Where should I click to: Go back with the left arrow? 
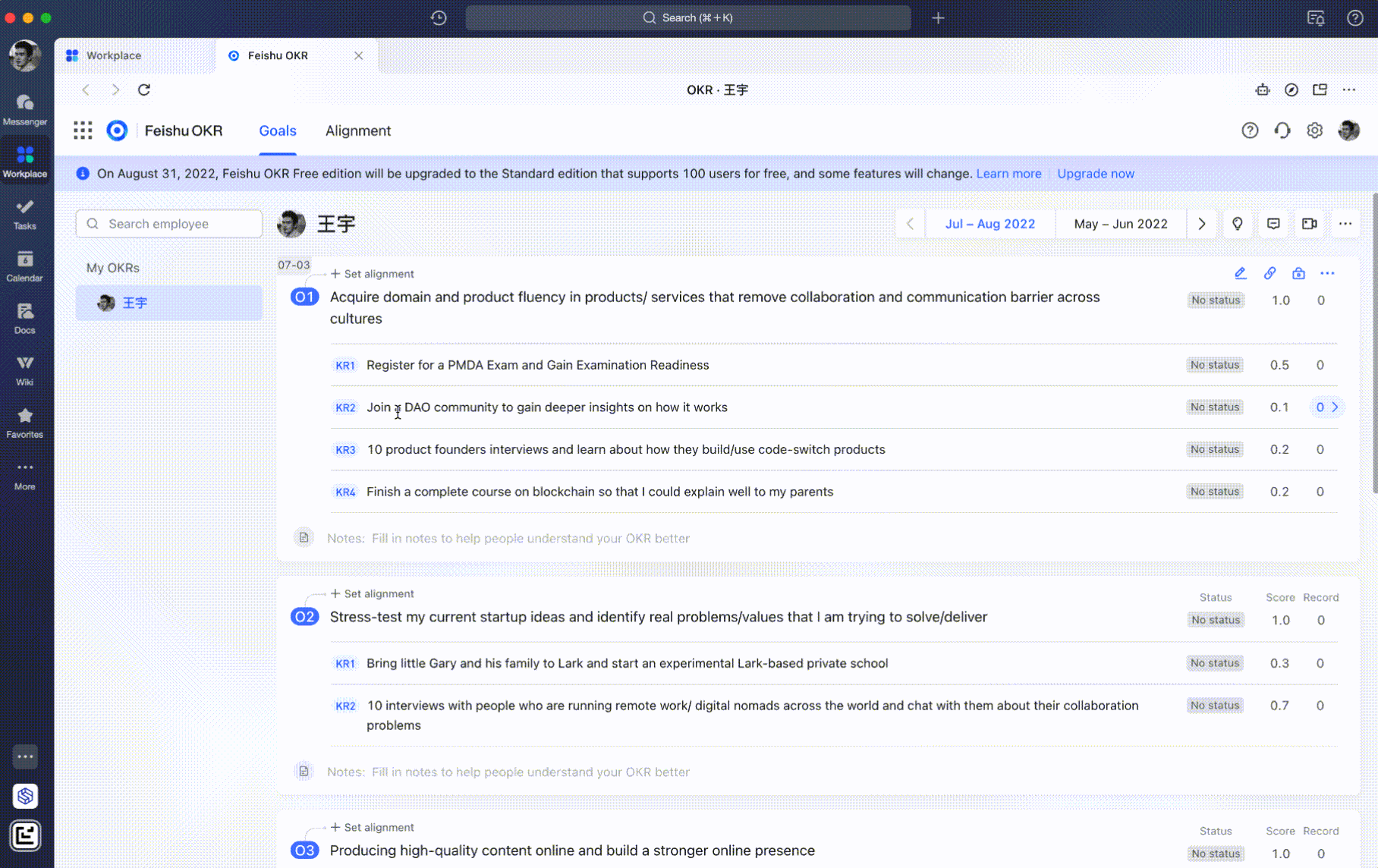coord(86,90)
